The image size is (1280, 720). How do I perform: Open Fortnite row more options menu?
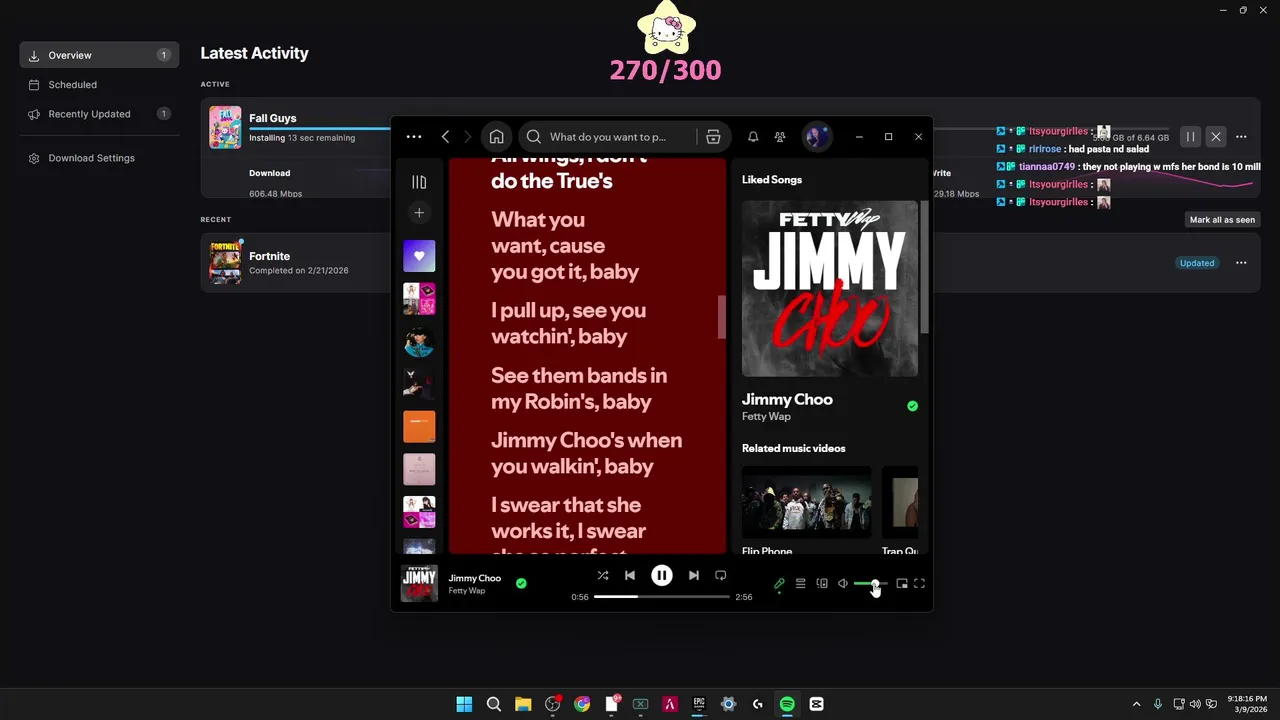coord(1241,263)
